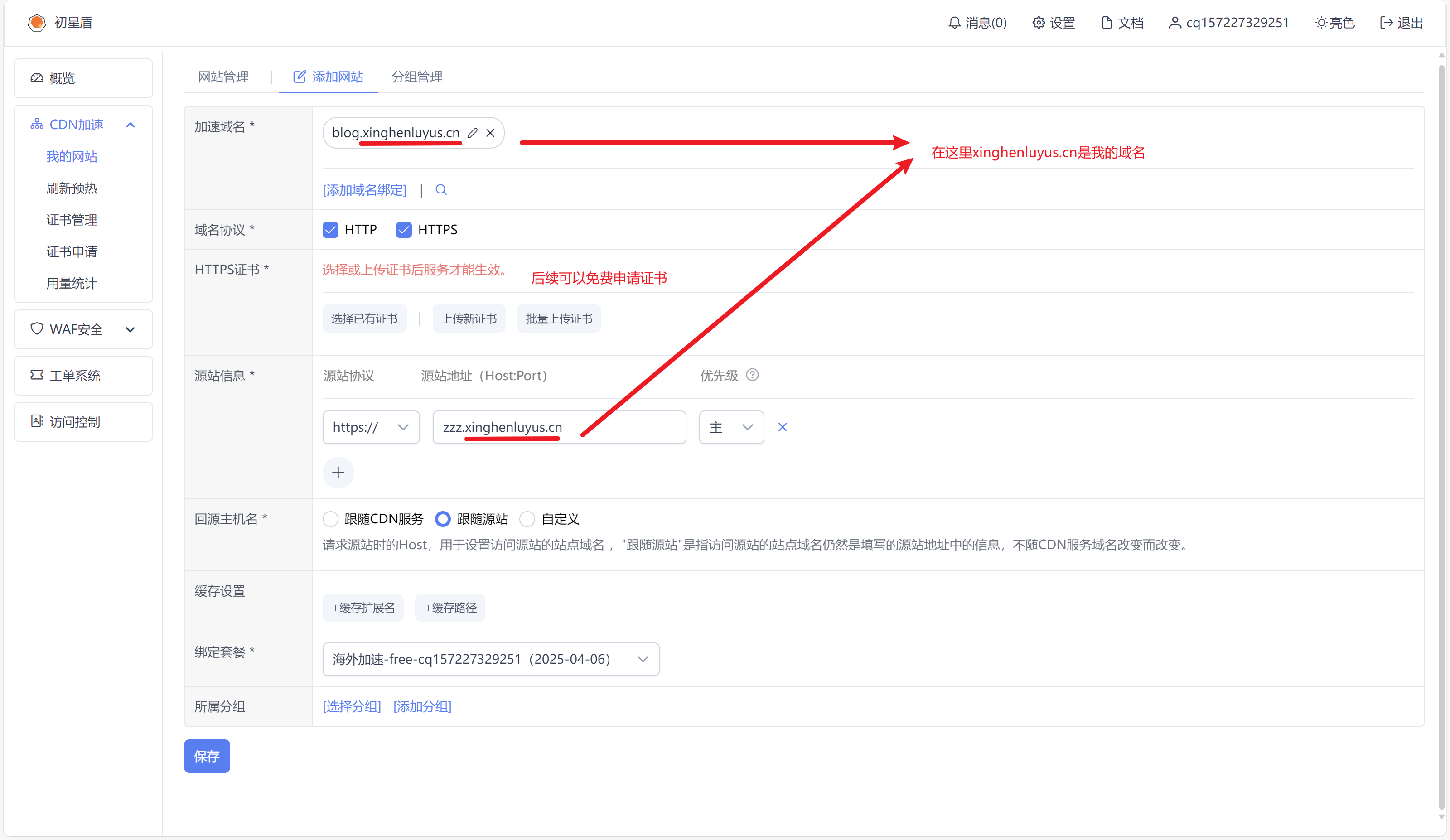Screen dimensions: 1450x840
Task: Open the https:// origin protocol dropdown
Action: point(371,428)
